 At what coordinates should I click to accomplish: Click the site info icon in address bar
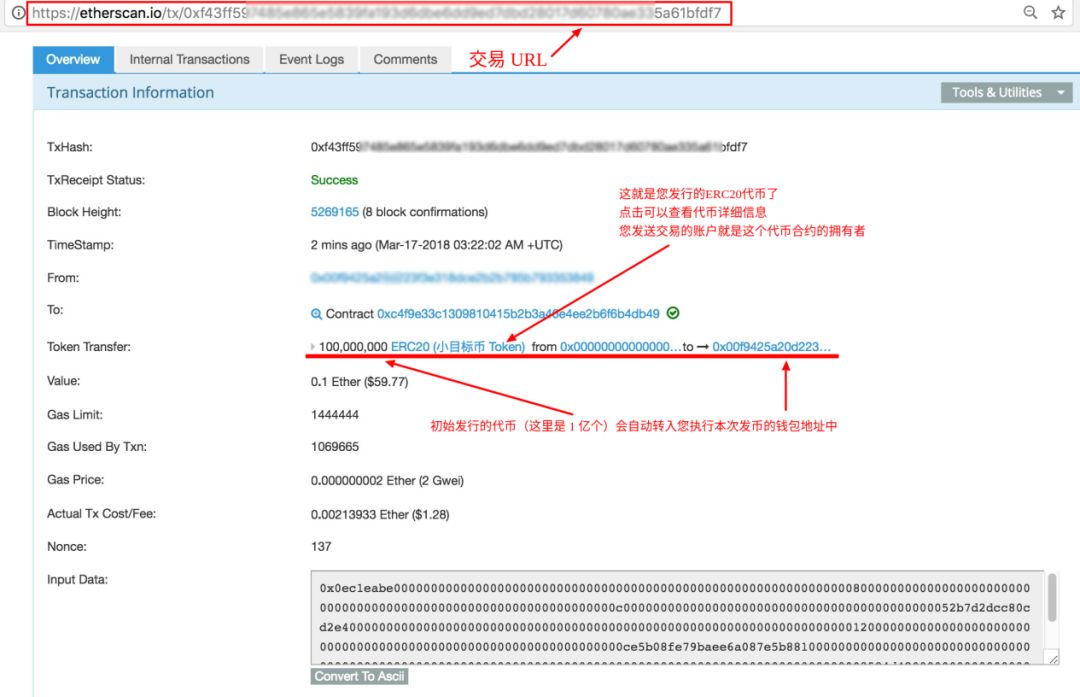(18, 12)
